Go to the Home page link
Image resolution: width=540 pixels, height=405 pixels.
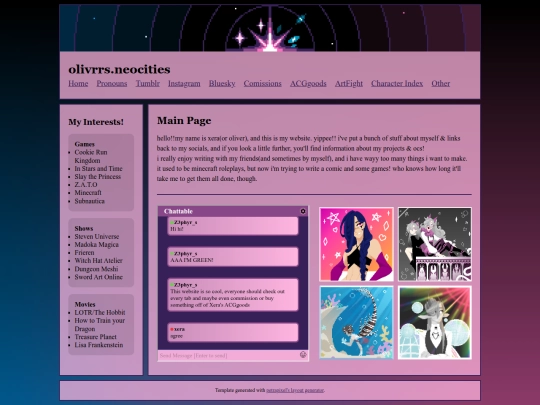point(78,83)
